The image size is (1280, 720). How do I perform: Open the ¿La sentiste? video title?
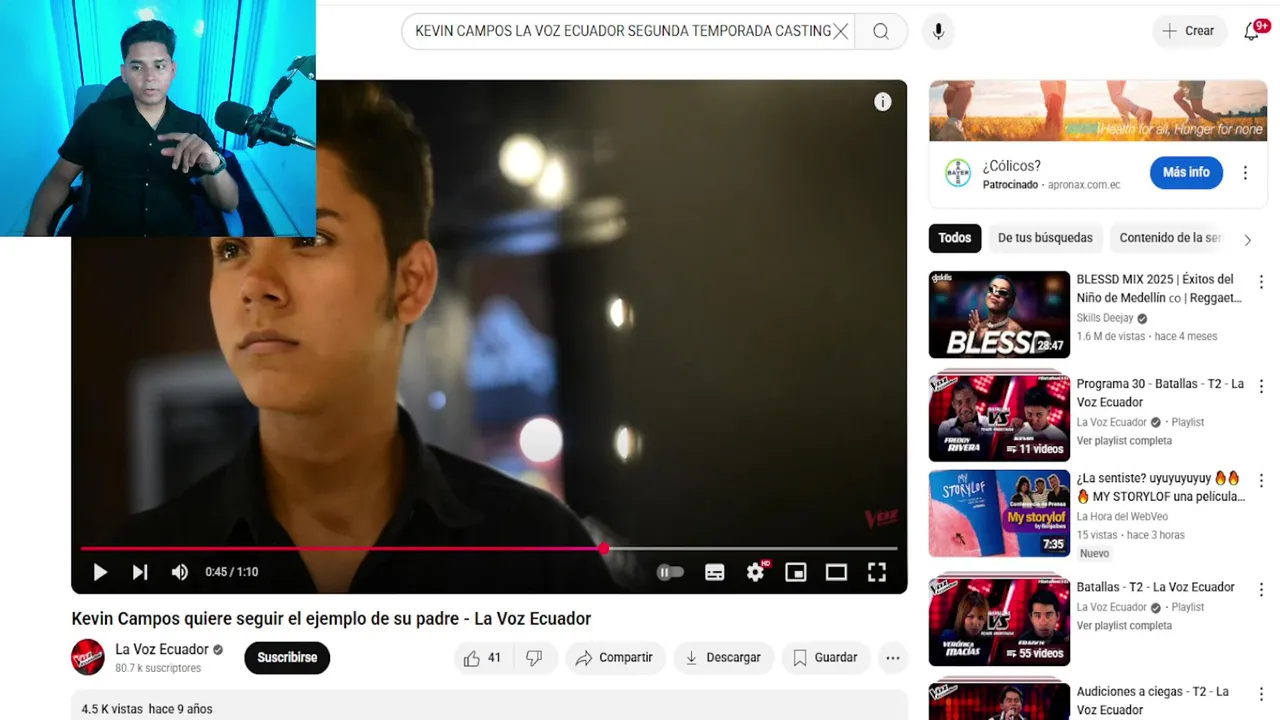click(1160, 487)
